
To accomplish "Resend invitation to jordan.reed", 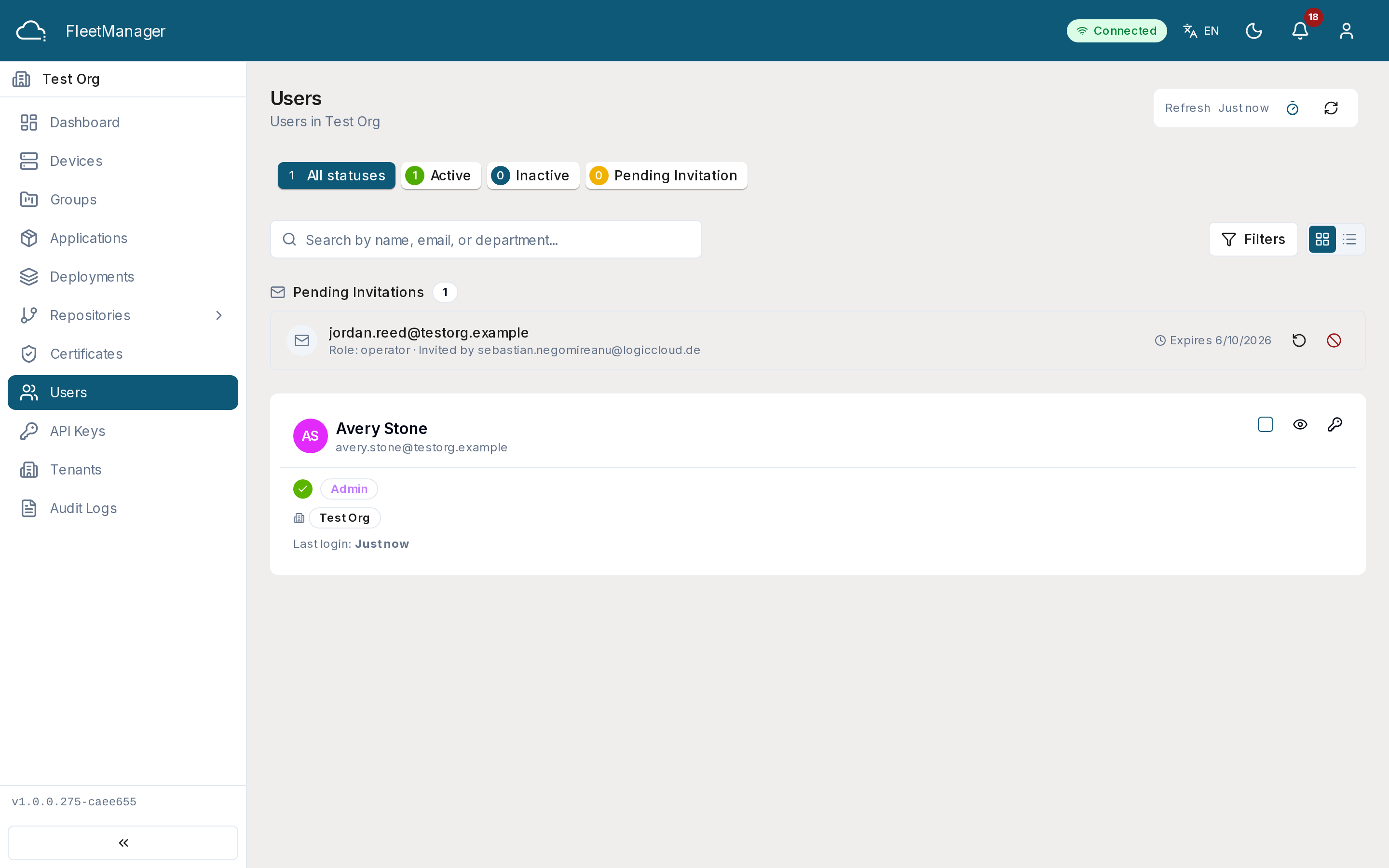I will tap(1299, 340).
